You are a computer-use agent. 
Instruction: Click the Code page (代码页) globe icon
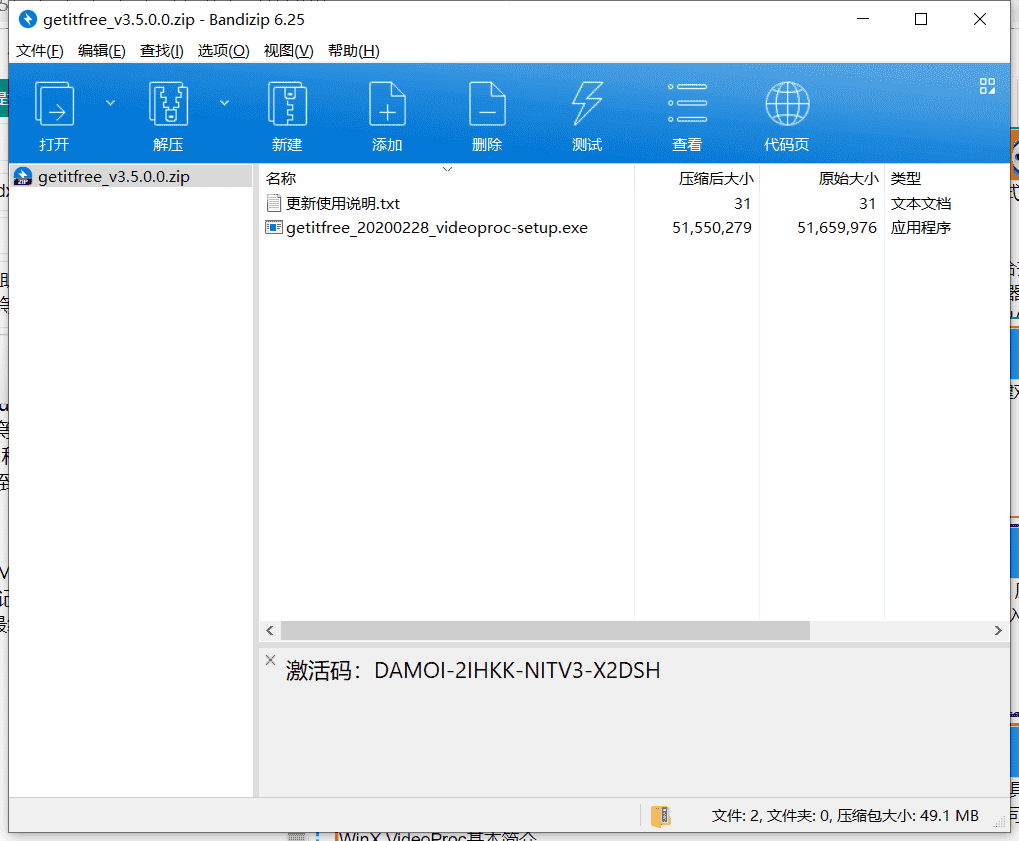(787, 103)
